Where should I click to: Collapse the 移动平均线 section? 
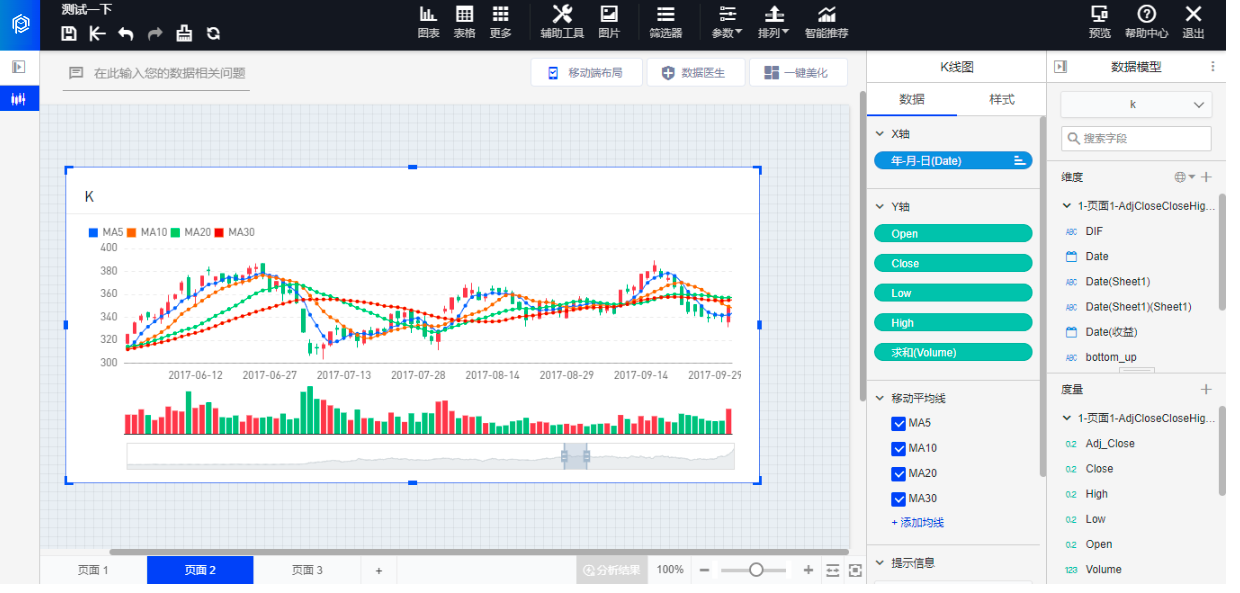click(880, 398)
